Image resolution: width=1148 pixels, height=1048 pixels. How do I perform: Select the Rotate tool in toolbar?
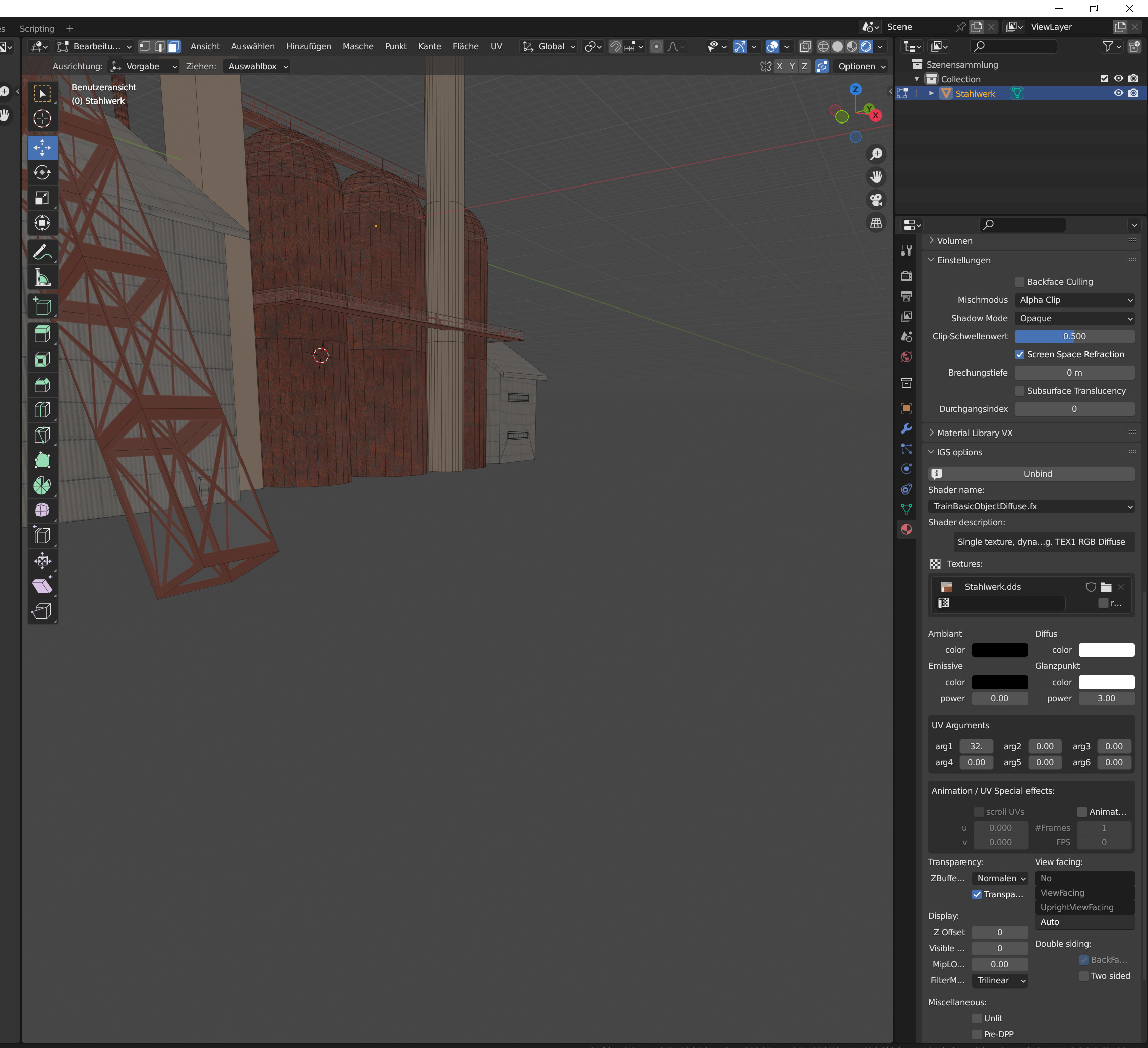coord(42,172)
